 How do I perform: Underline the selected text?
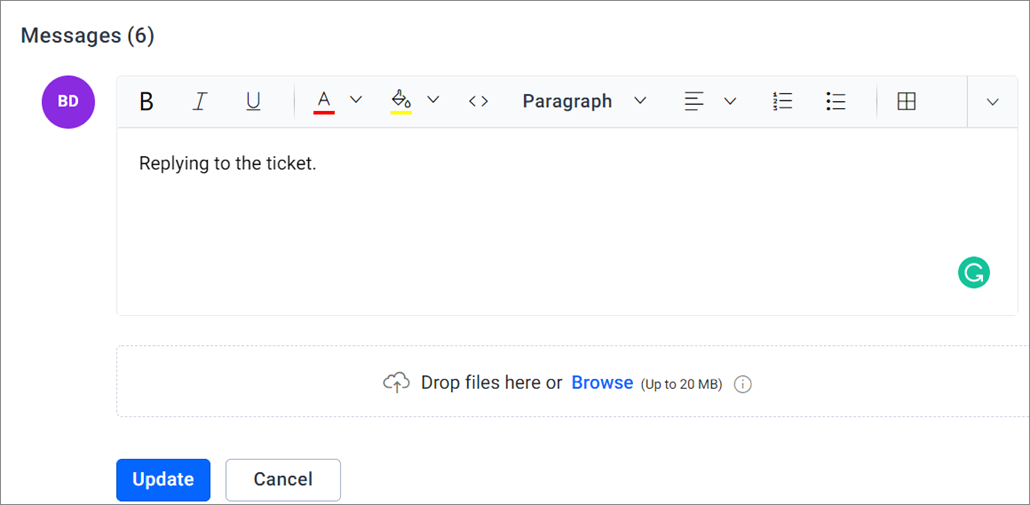click(254, 101)
